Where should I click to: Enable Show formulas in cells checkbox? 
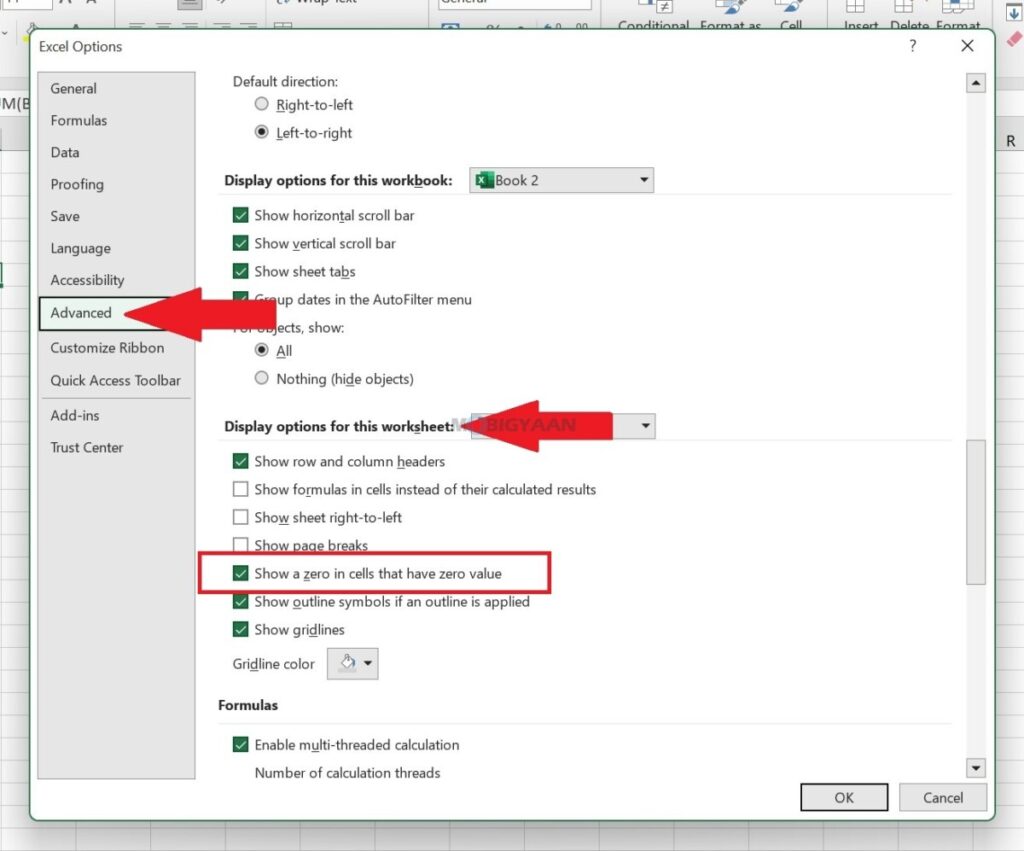pyautogui.click(x=241, y=490)
